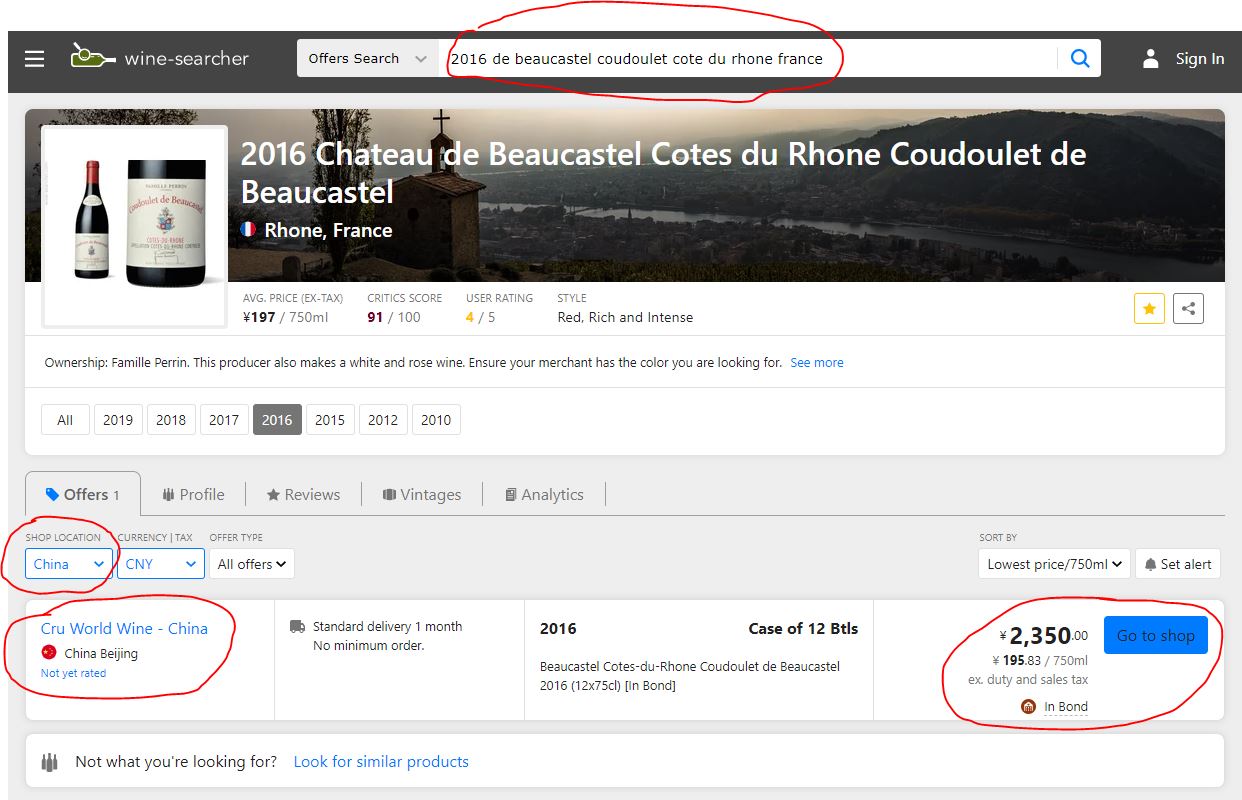Open the hamburger menu
1242x800 pixels.
pyautogui.click(x=35, y=59)
